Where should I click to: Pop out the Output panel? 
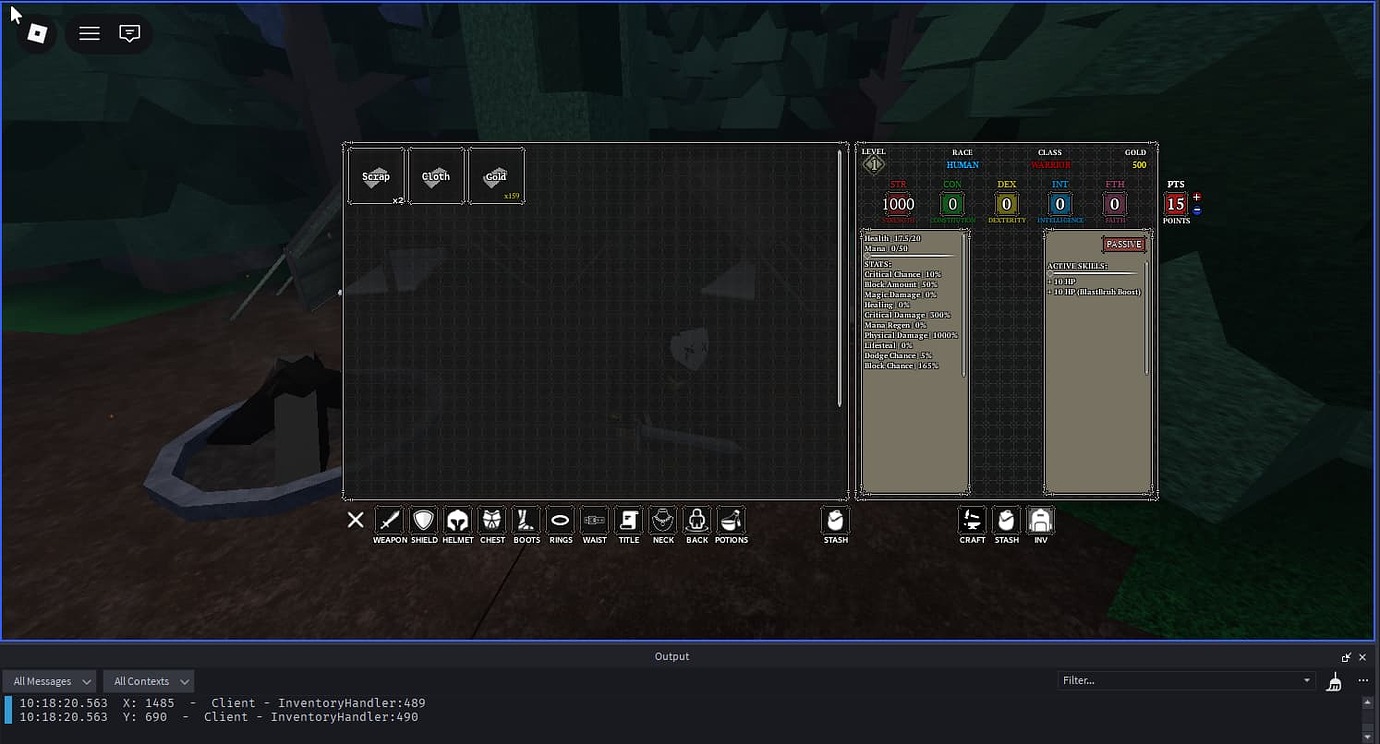[x=1346, y=657]
